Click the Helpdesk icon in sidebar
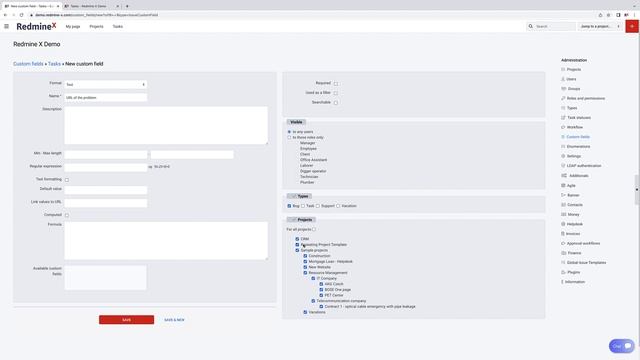This screenshot has height=360, width=640. 563,224
